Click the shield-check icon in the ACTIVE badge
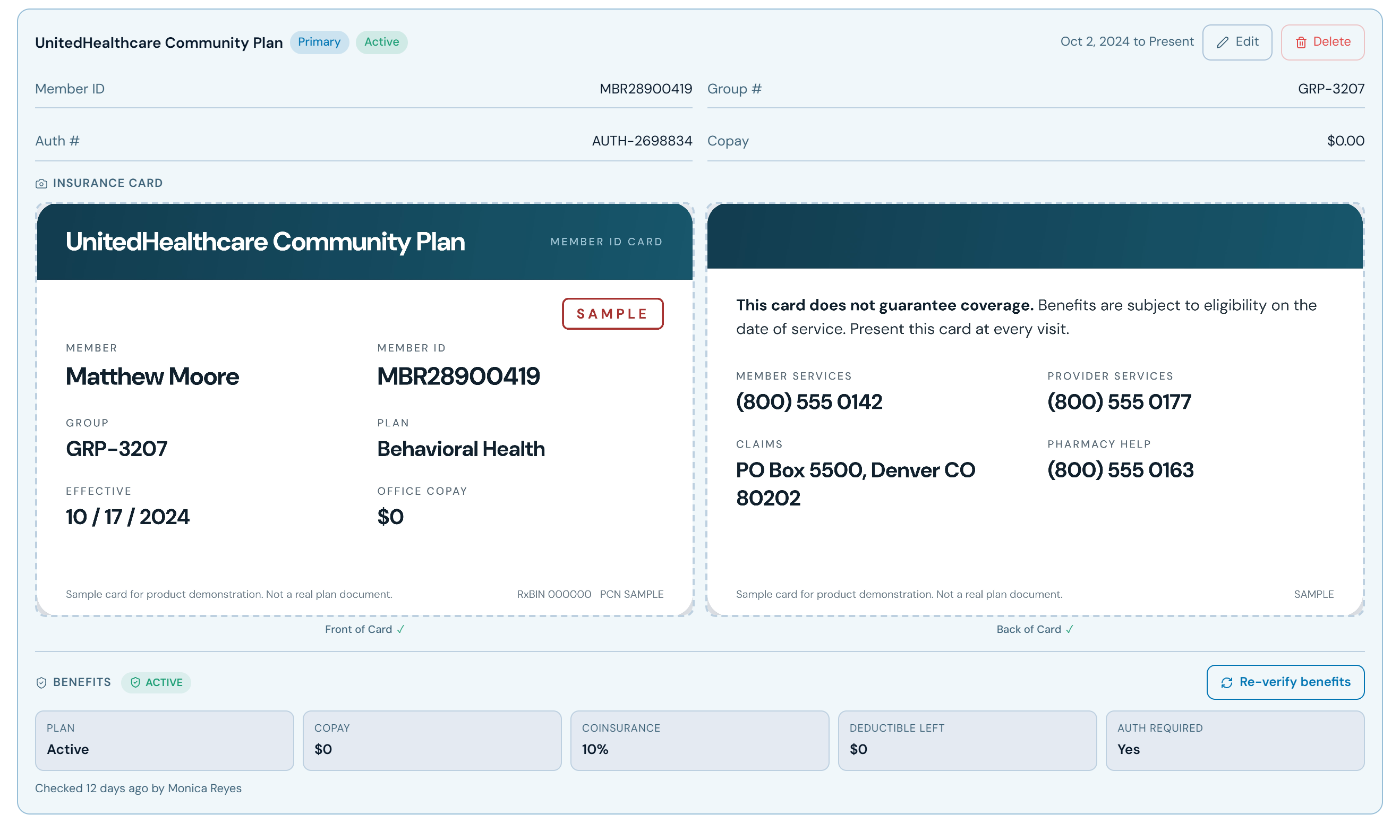 (x=135, y=683)
